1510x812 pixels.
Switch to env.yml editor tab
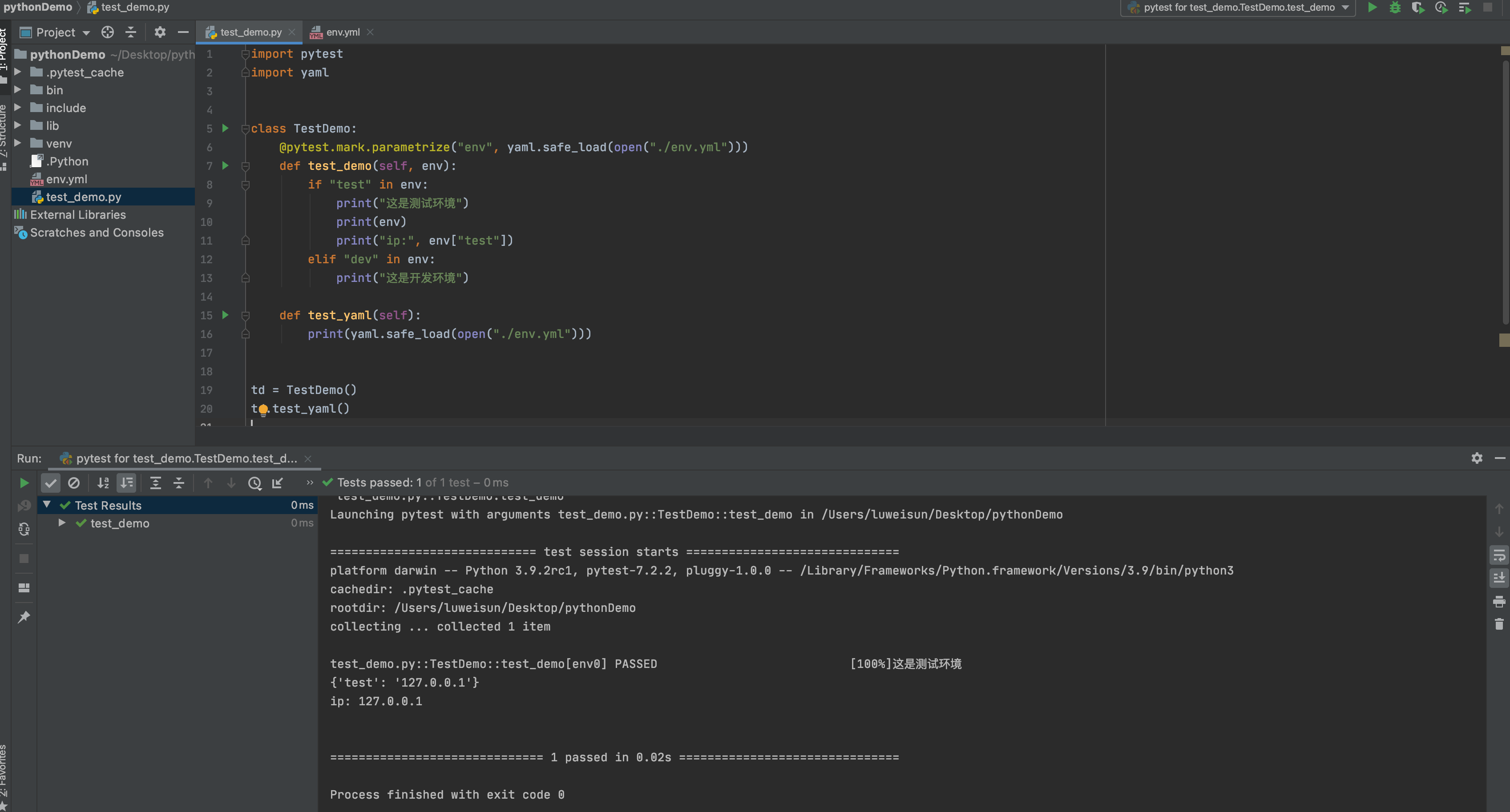342,32
